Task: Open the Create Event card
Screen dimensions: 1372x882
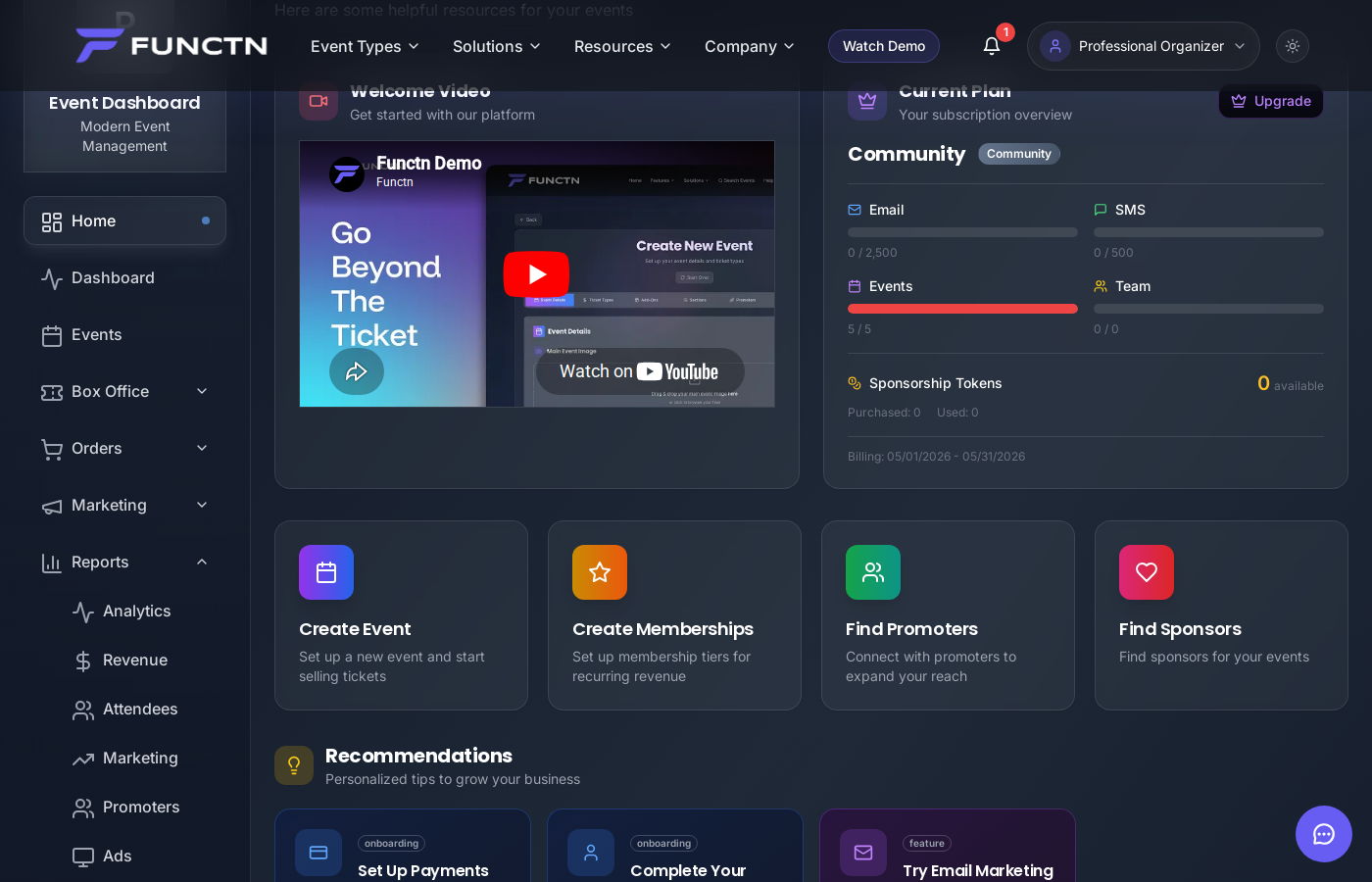Action: (x=401, y=615)
